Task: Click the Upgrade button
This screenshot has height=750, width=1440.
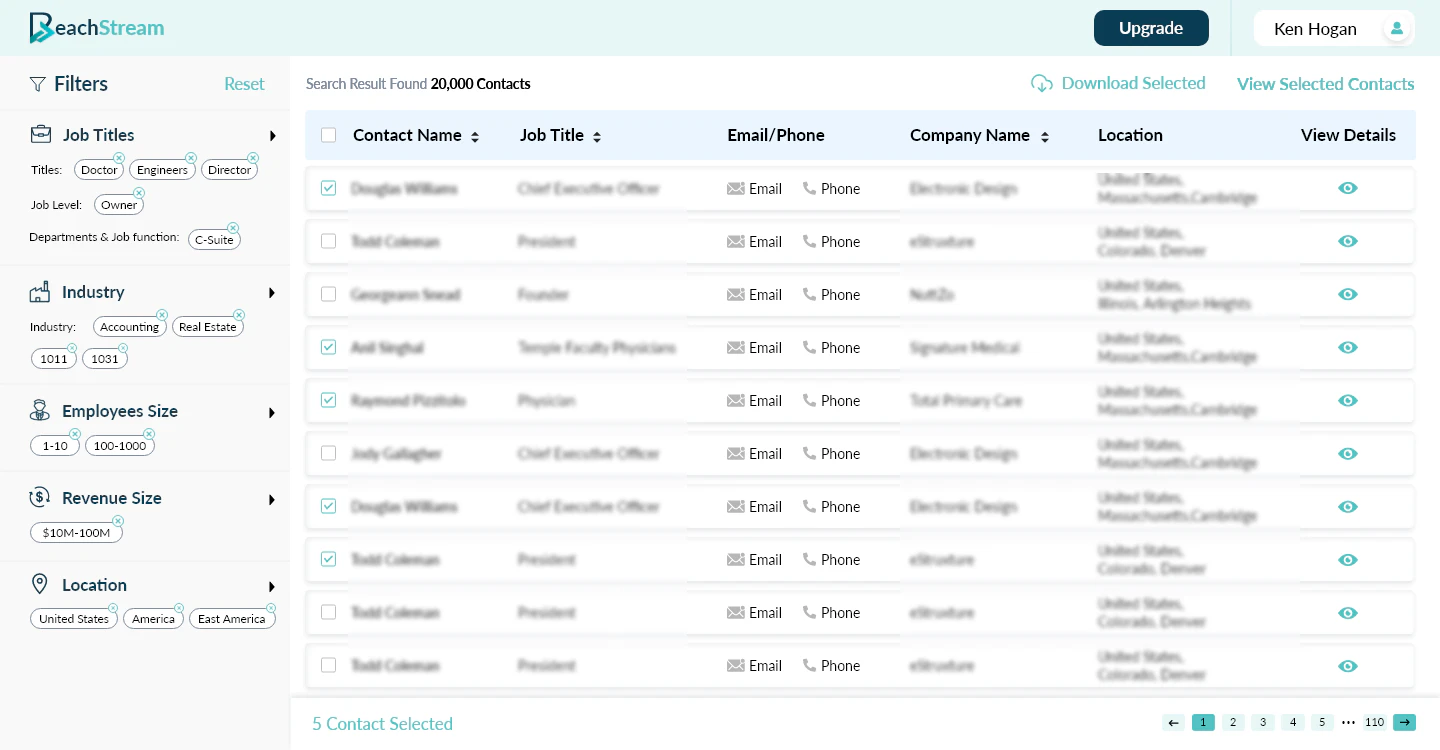Action: click(x=1151, y=28)
